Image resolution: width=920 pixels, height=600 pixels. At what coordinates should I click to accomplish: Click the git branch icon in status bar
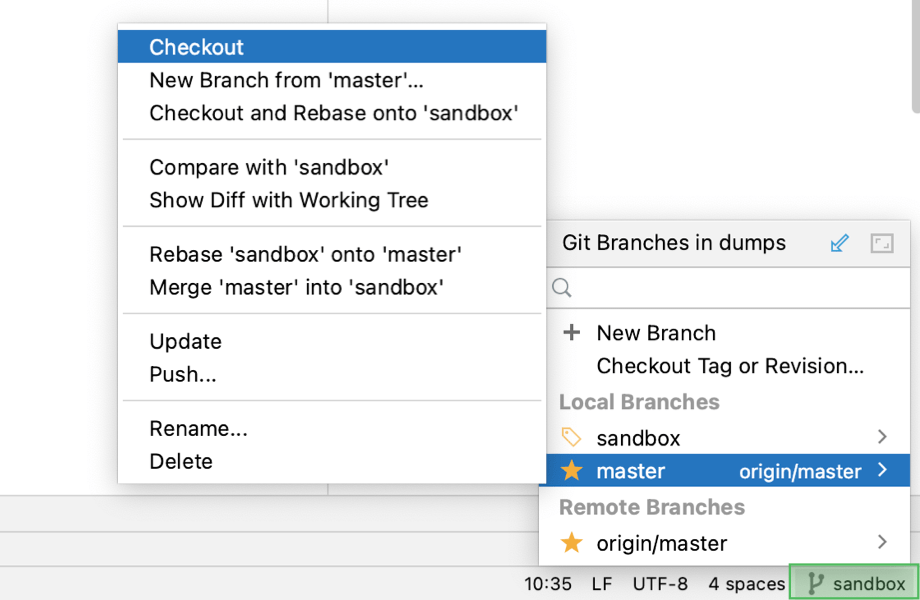coord(815,584)
